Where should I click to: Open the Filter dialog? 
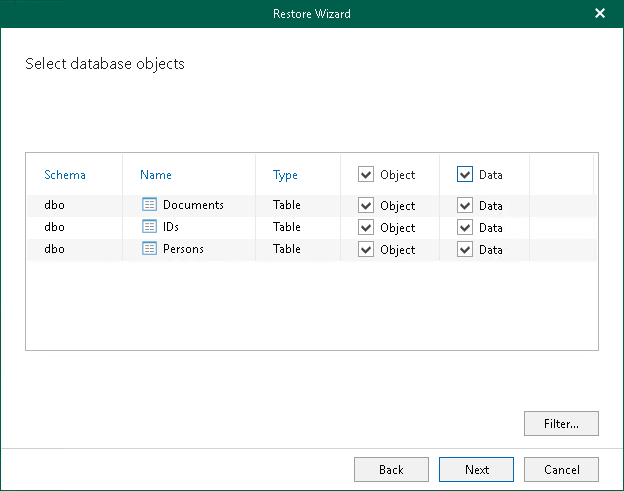point(560,423)
